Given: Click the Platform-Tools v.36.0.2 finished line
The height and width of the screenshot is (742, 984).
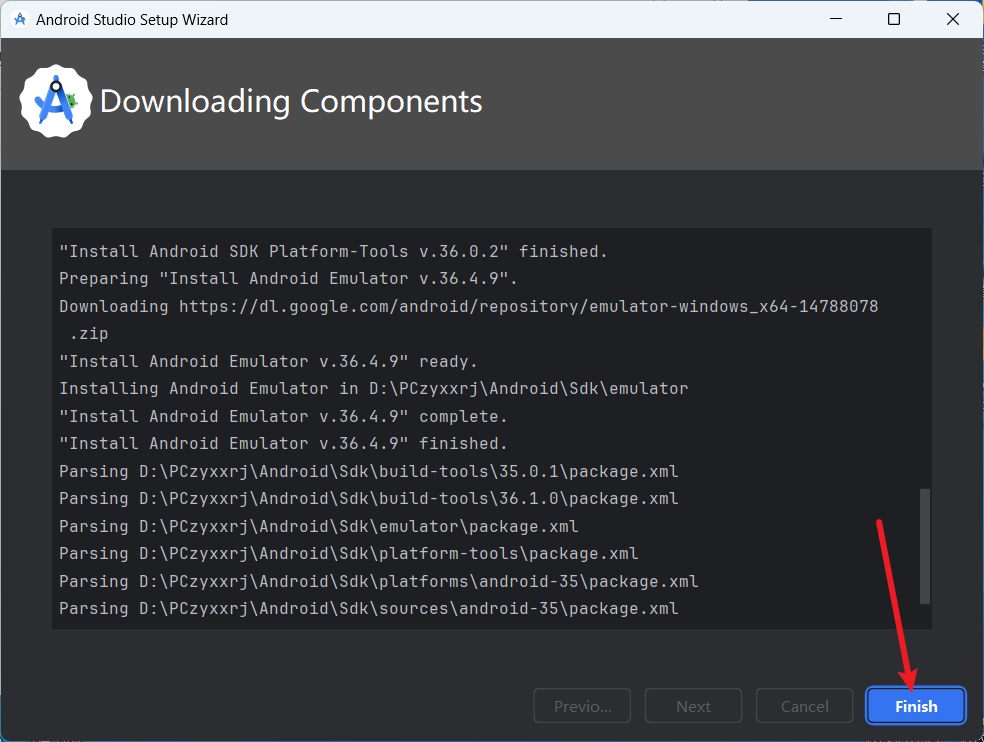Looking at the screenshot, I should [x=333, y=252].
